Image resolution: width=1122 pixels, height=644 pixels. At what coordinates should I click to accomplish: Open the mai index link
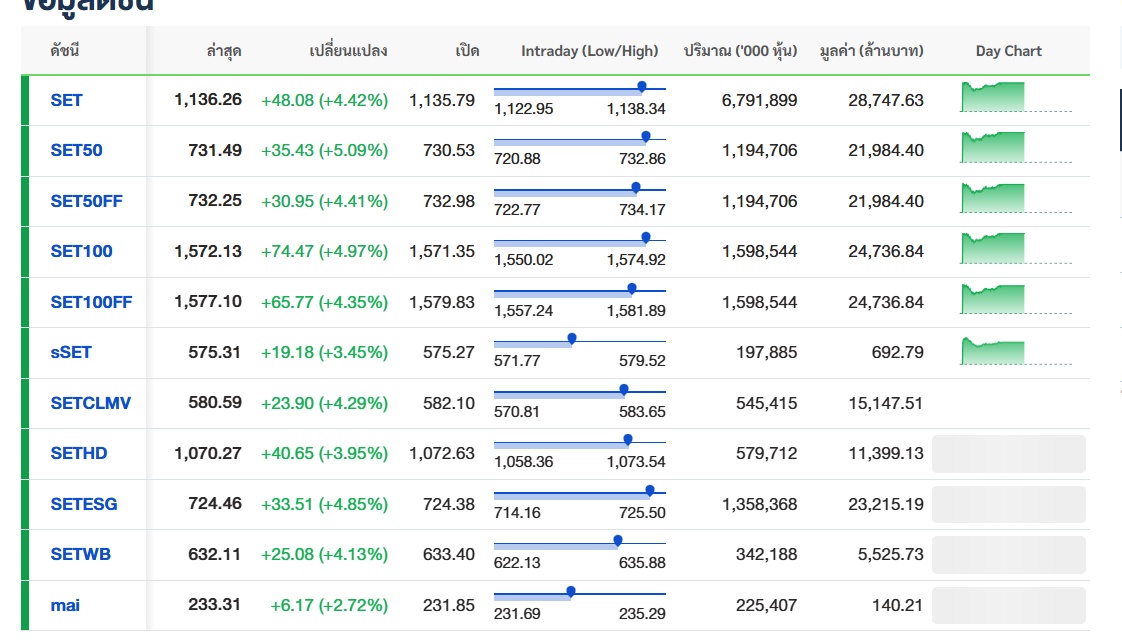(65, 605)
